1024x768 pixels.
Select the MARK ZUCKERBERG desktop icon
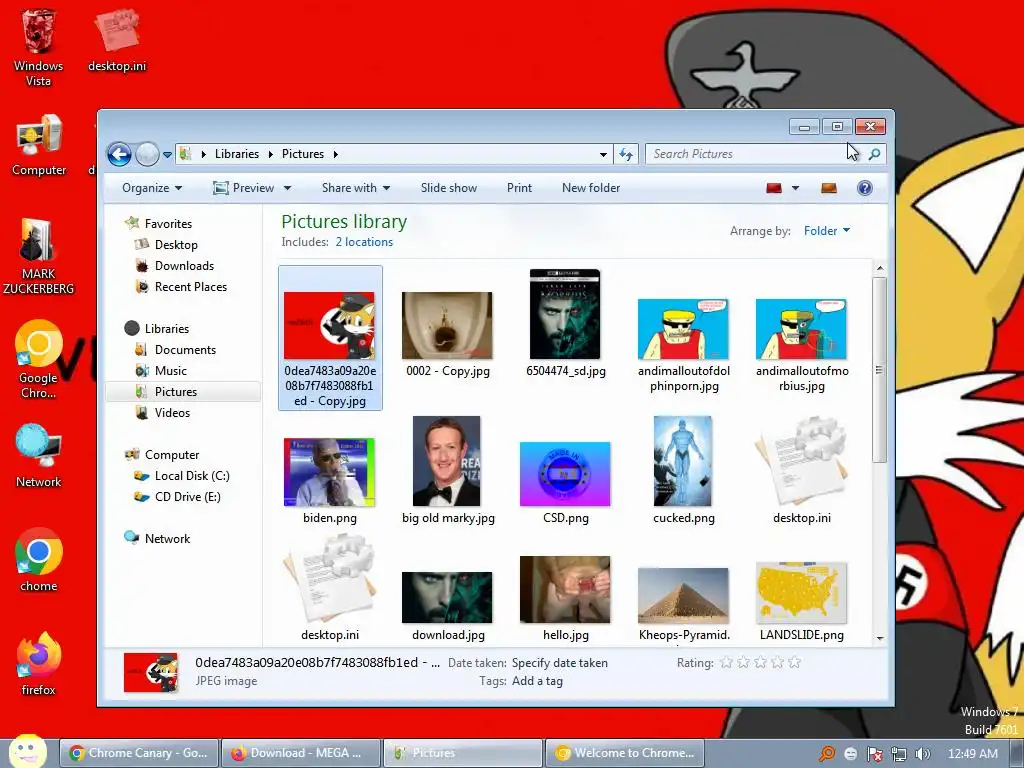click(x=38, y=256)
